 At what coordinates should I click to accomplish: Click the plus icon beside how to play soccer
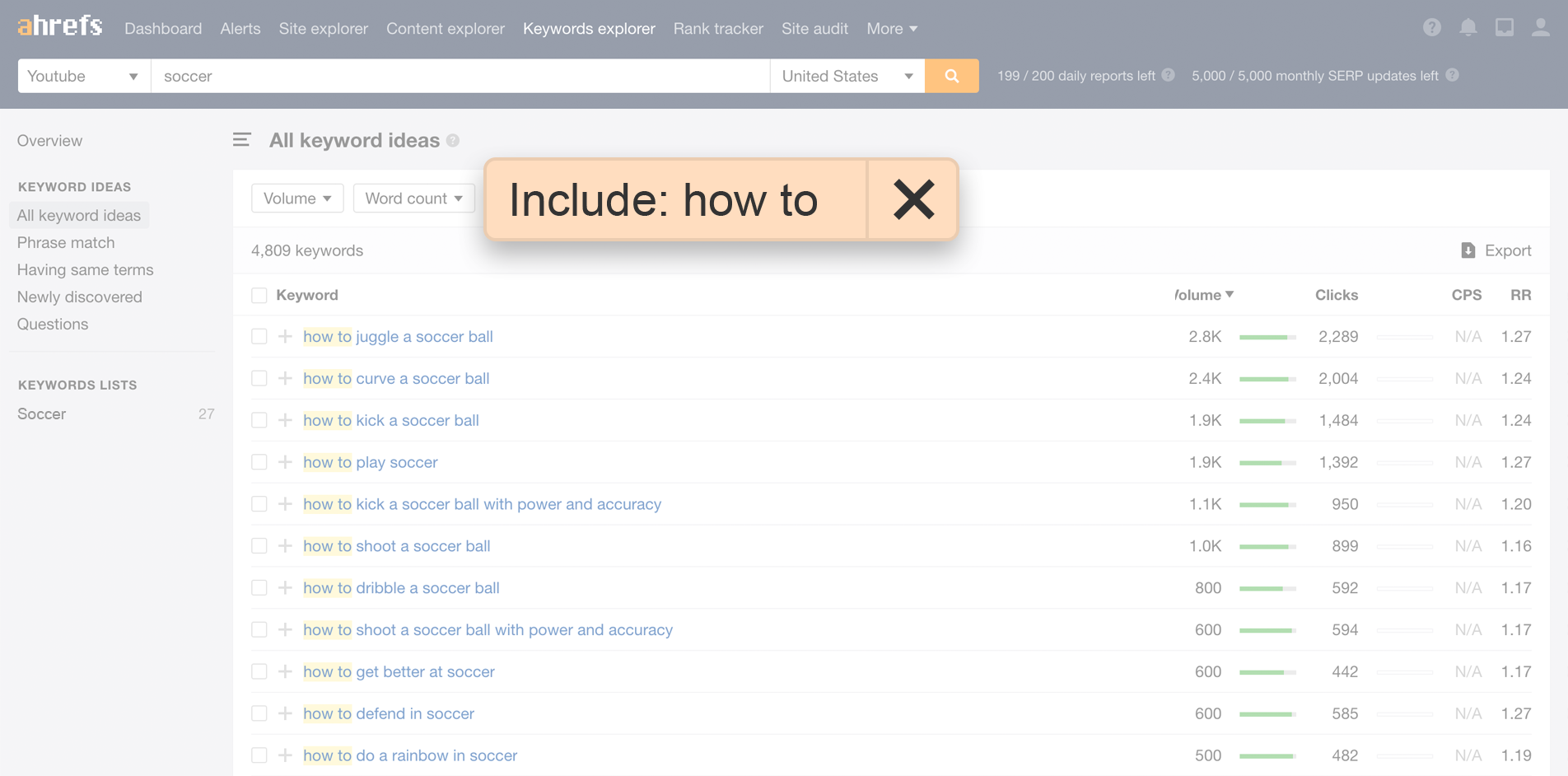point(285,462)
